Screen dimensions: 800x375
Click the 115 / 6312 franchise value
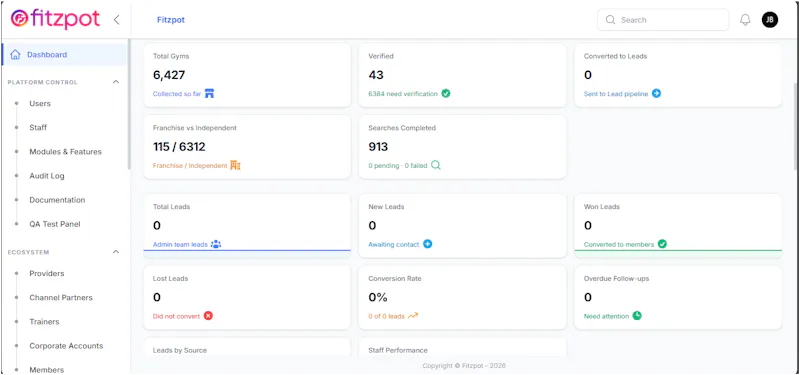point(179,147)
